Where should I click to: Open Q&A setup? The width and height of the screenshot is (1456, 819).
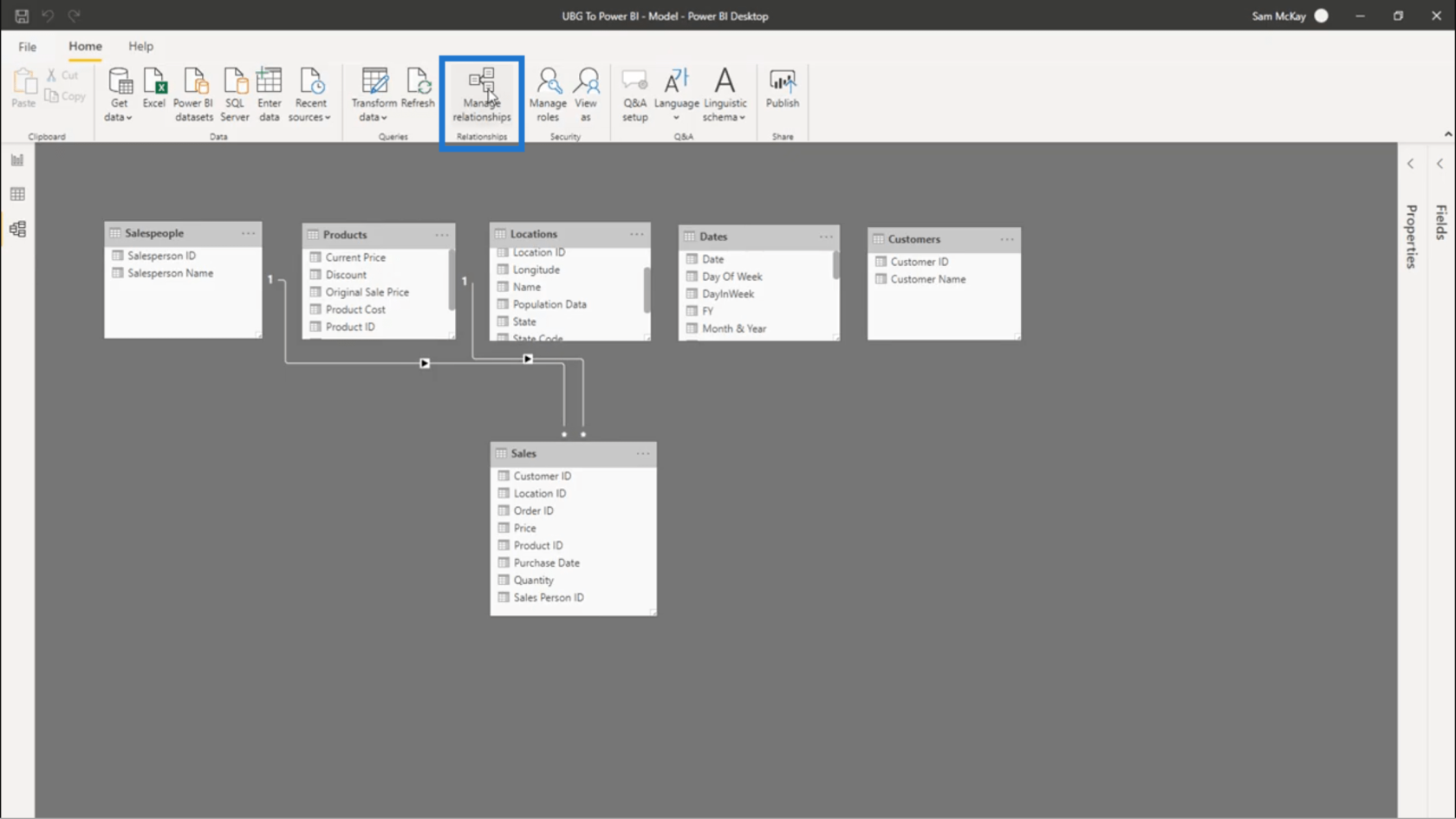634,94
